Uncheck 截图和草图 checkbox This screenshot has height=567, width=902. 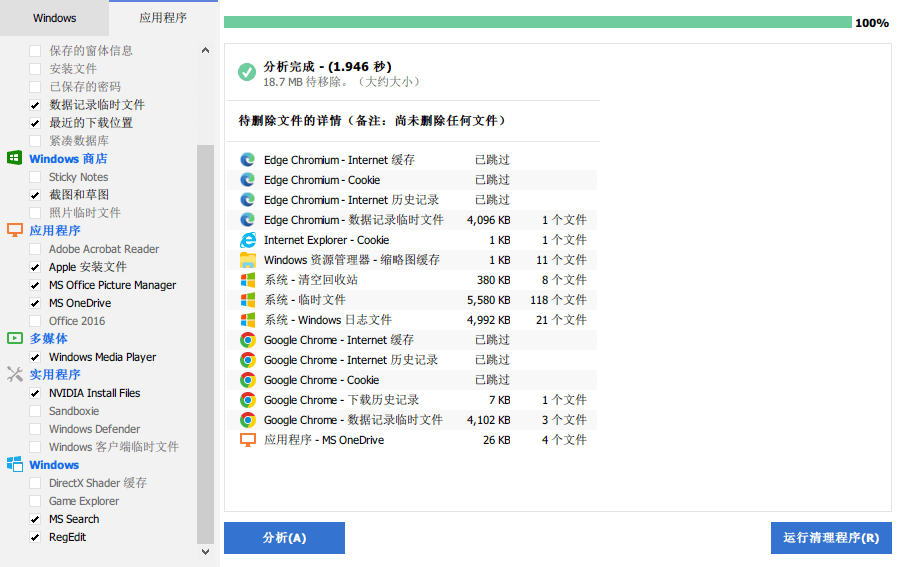pyautogui.click(x=35, y=195)
